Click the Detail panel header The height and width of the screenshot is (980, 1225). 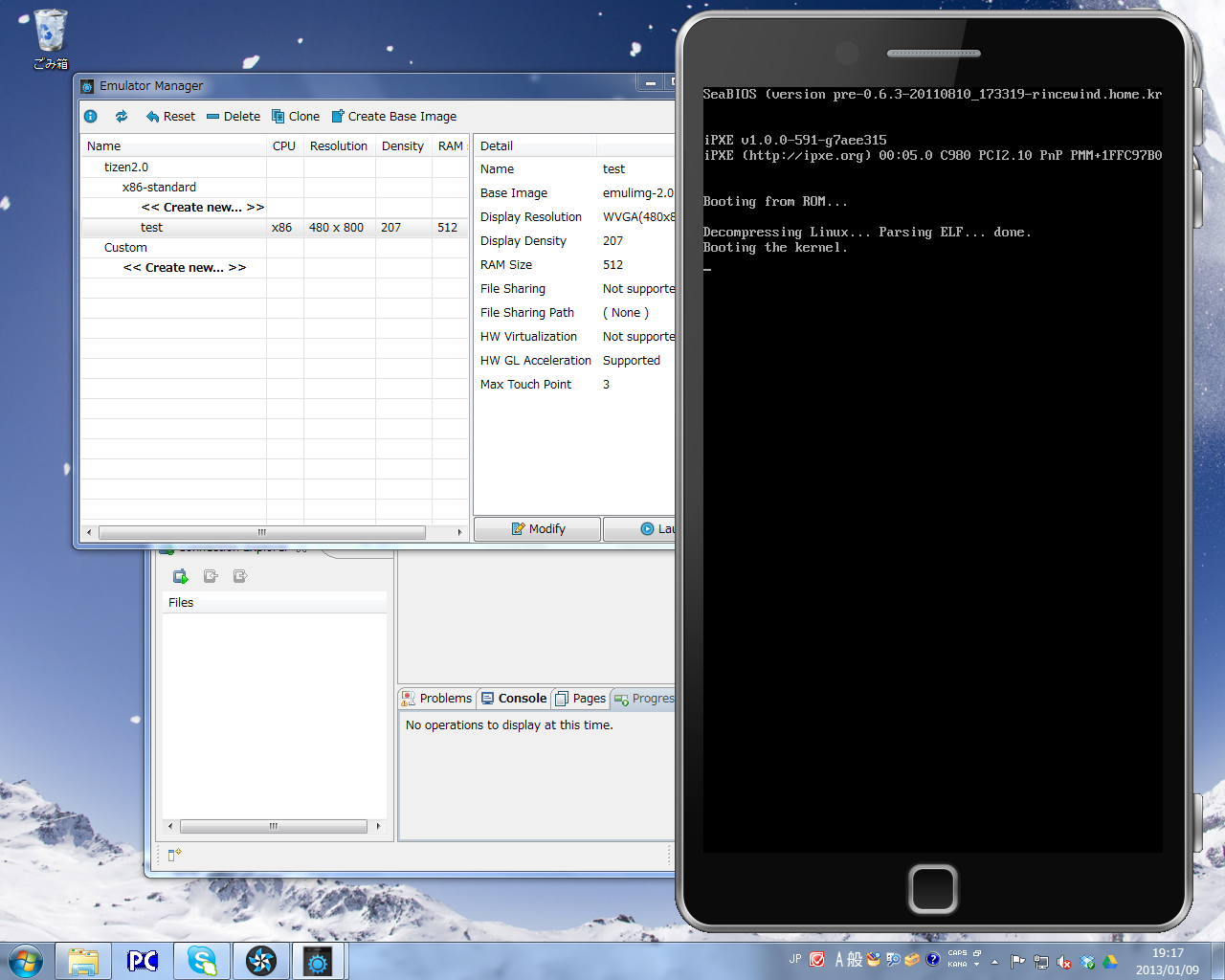536,146
